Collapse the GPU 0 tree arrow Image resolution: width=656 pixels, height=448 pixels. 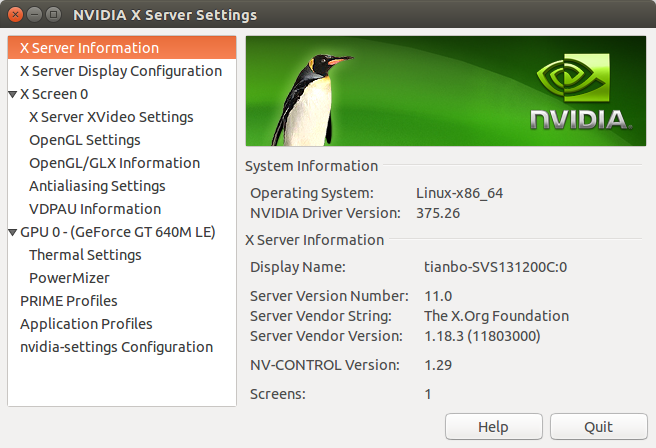(13, 233)
